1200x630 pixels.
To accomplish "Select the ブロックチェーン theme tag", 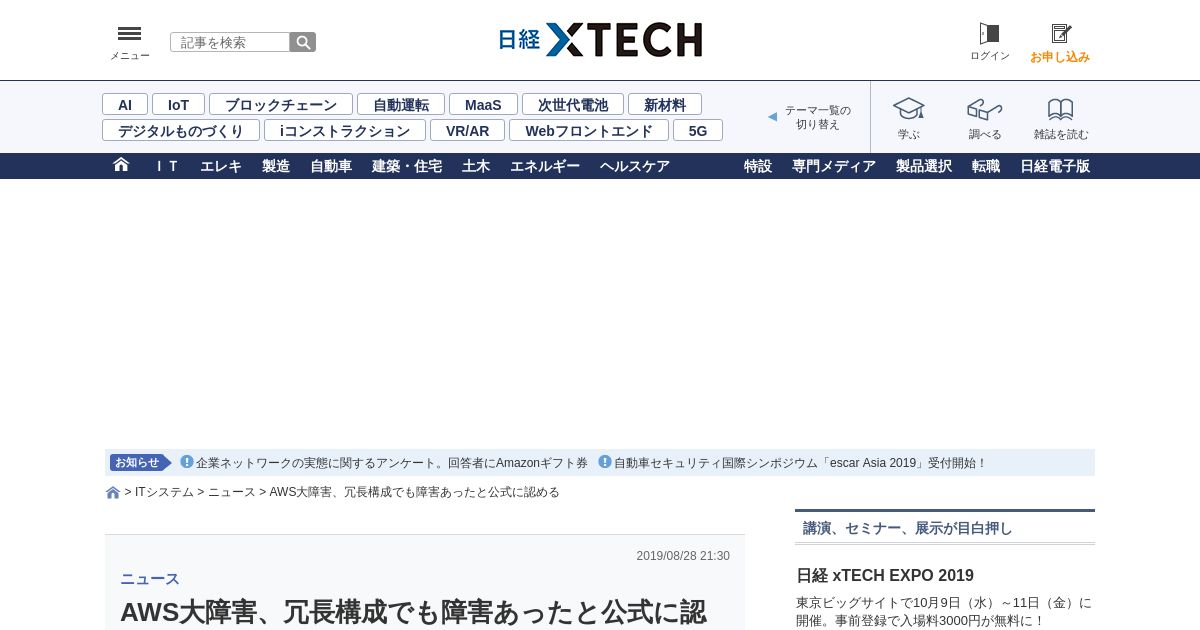I will tap(281, 104).
